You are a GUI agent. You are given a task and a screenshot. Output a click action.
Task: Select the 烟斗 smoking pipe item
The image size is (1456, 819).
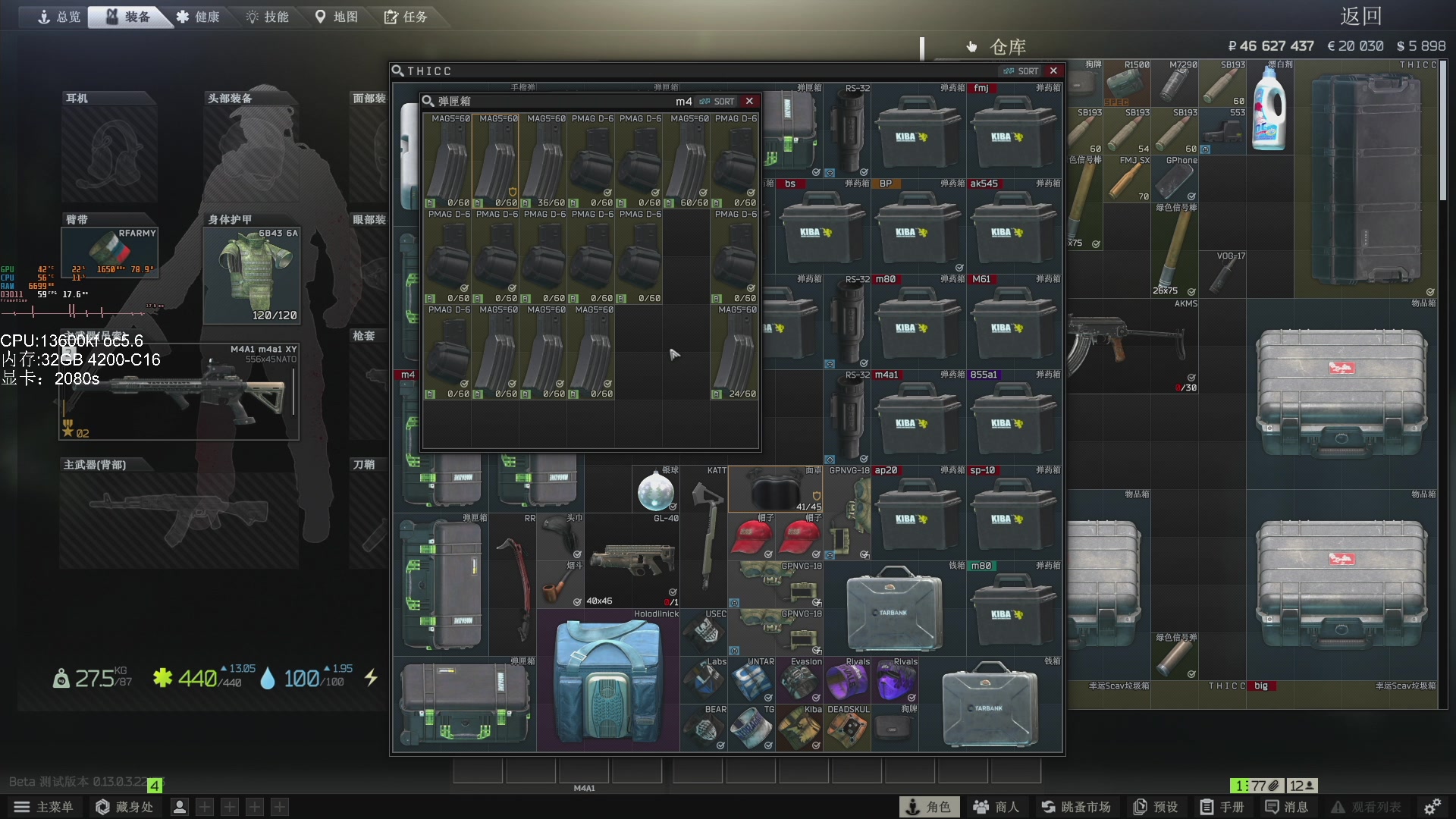click(x=561, y=585)
